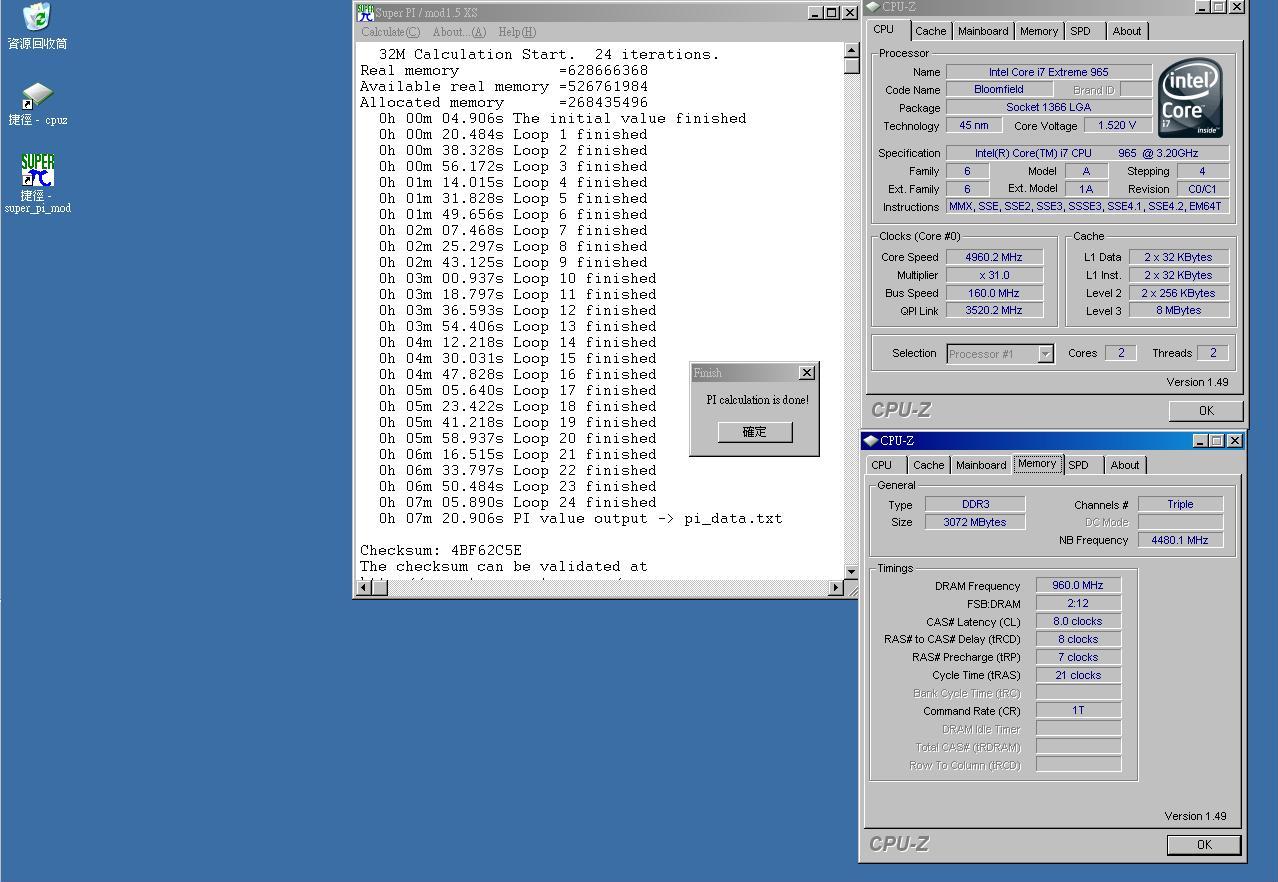Click the Specification field value
This screenshot has width=1278, height=882.
tap(1088, 154)
